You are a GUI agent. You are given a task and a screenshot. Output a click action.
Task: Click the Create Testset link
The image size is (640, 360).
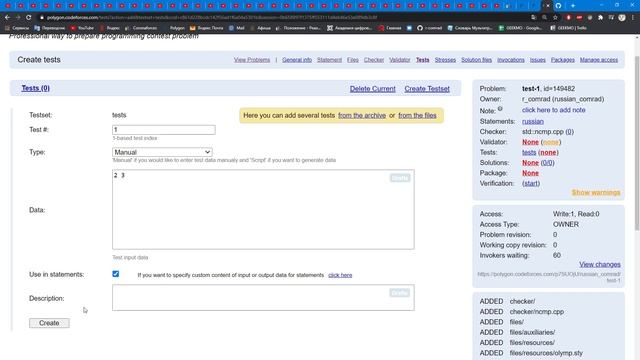[427, 89]
